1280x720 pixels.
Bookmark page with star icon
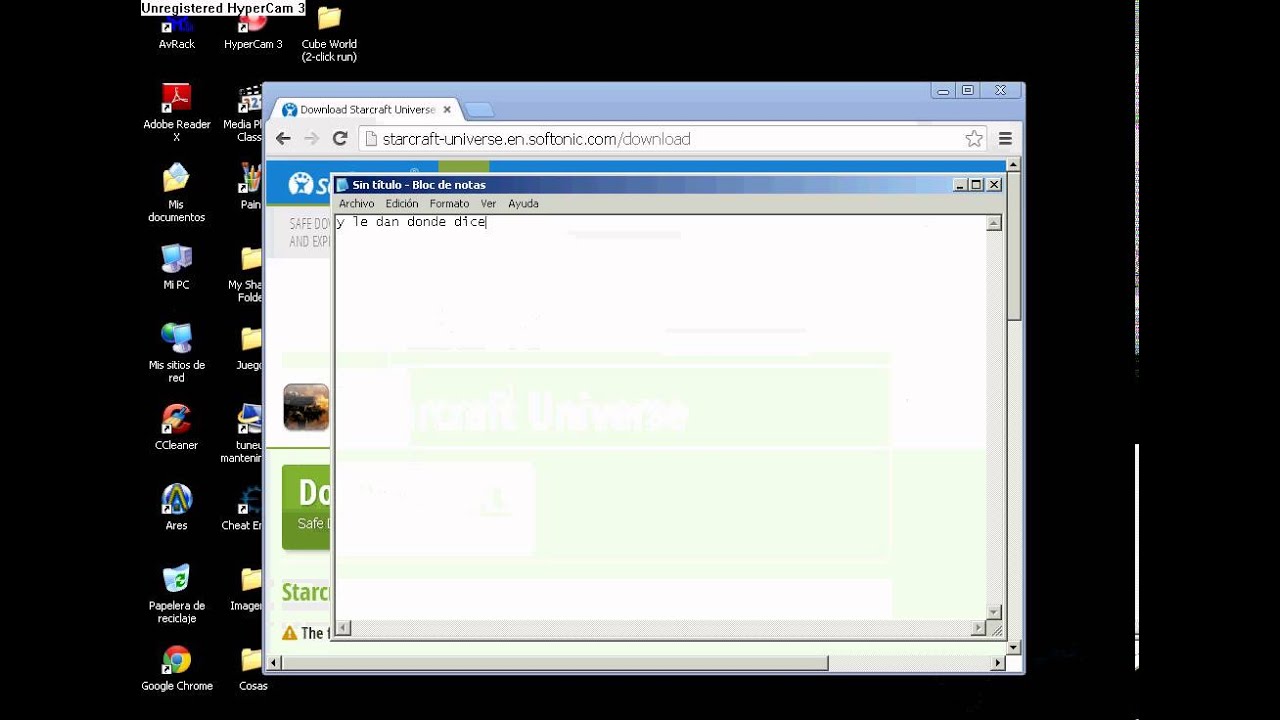pos(974,139)
